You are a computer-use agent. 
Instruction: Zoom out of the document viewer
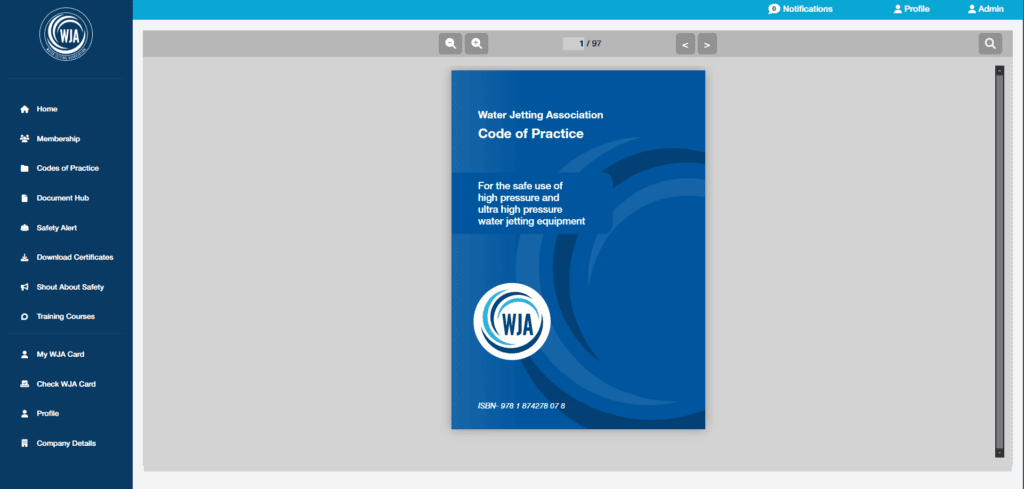click(x=451, y=43)
